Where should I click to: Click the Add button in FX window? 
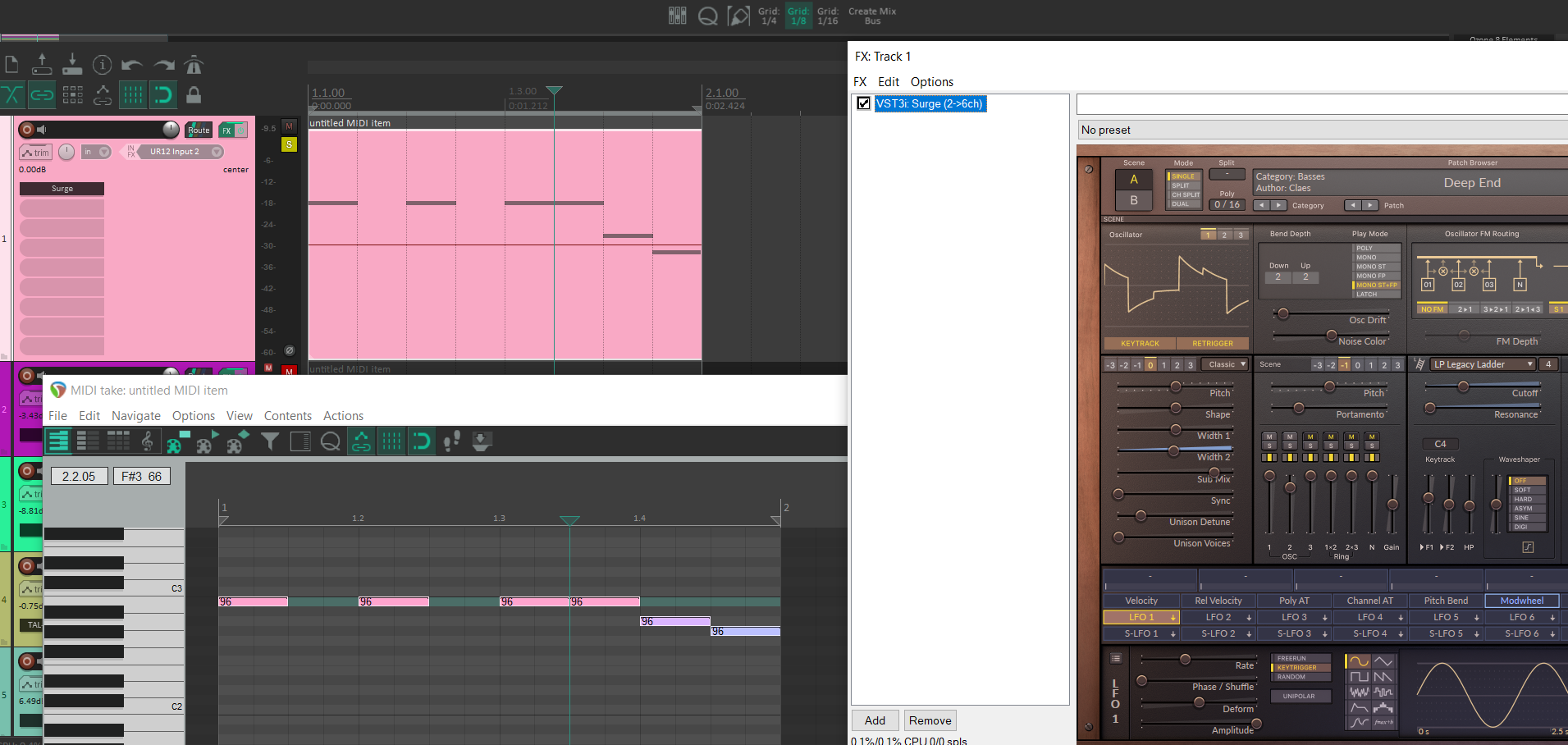[x=875, y=720]
